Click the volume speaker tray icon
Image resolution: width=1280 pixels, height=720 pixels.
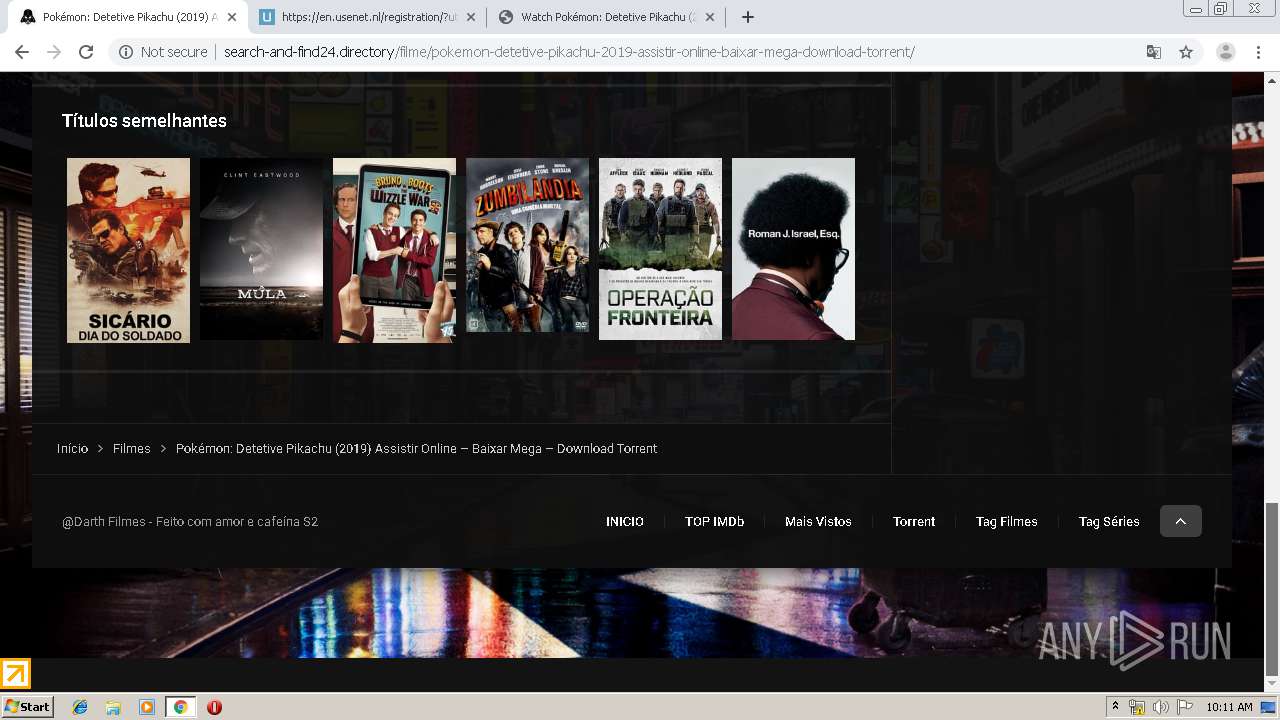pyautogui.click(x=1160, y=707)
